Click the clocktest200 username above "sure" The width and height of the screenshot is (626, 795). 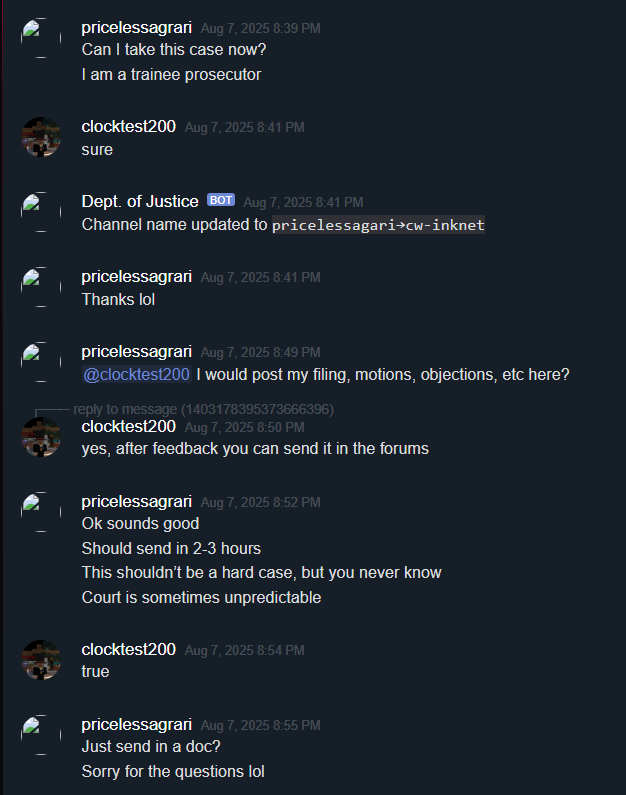129,127
